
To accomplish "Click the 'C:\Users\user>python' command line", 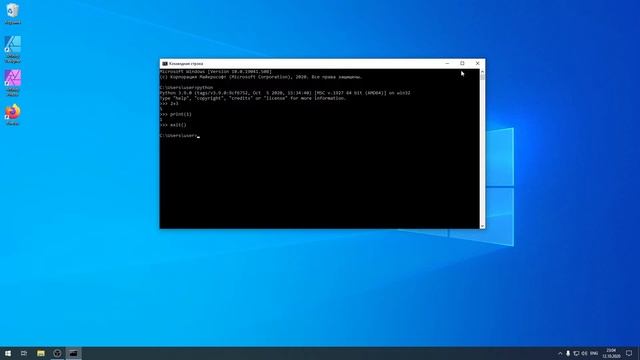I will pyautogui.click(x=187, y=88).
